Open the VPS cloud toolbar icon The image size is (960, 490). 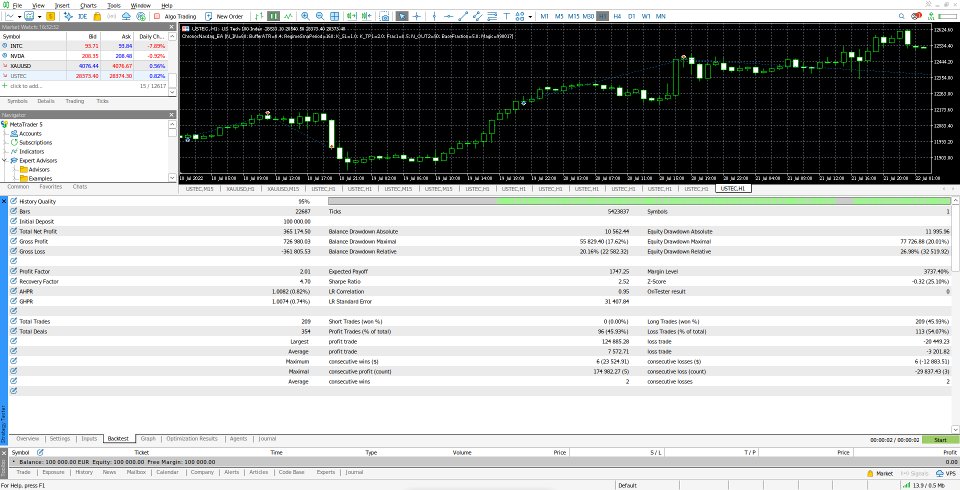tap(126, 17)
